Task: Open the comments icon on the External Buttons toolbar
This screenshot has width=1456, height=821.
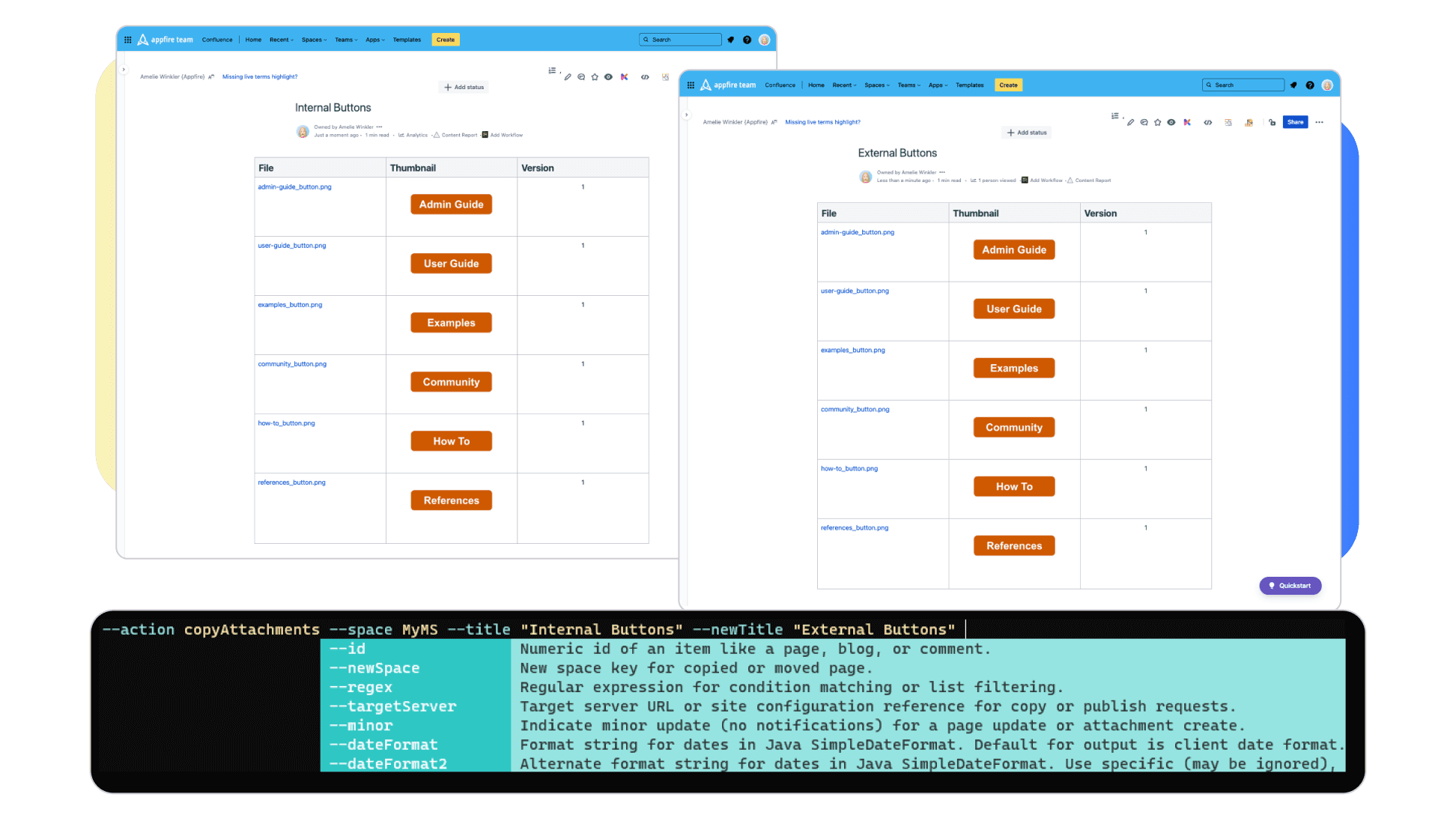Action: 1144,122
